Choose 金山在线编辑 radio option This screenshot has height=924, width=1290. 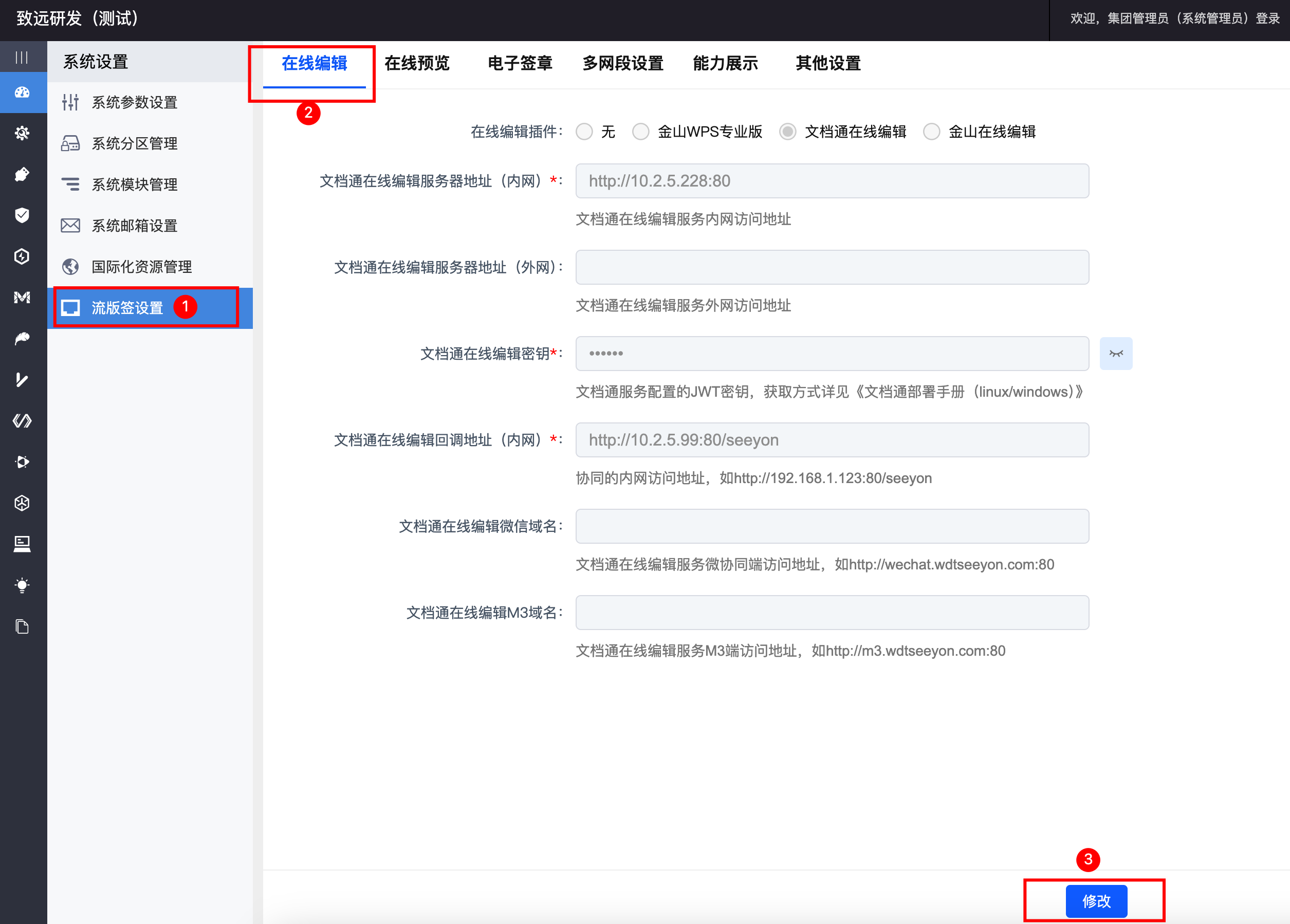(931, 132)
